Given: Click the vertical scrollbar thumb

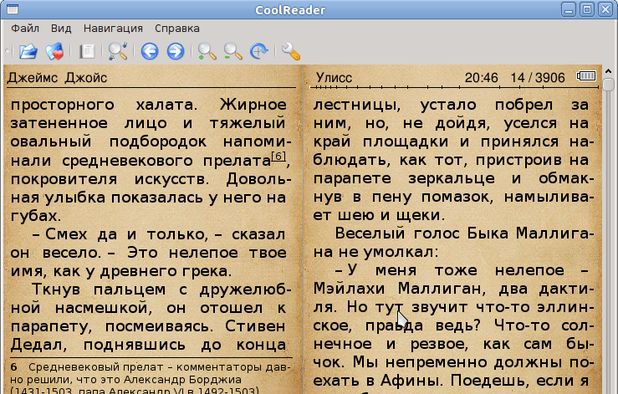Looking at the screenshot, I should pos(609,84).
